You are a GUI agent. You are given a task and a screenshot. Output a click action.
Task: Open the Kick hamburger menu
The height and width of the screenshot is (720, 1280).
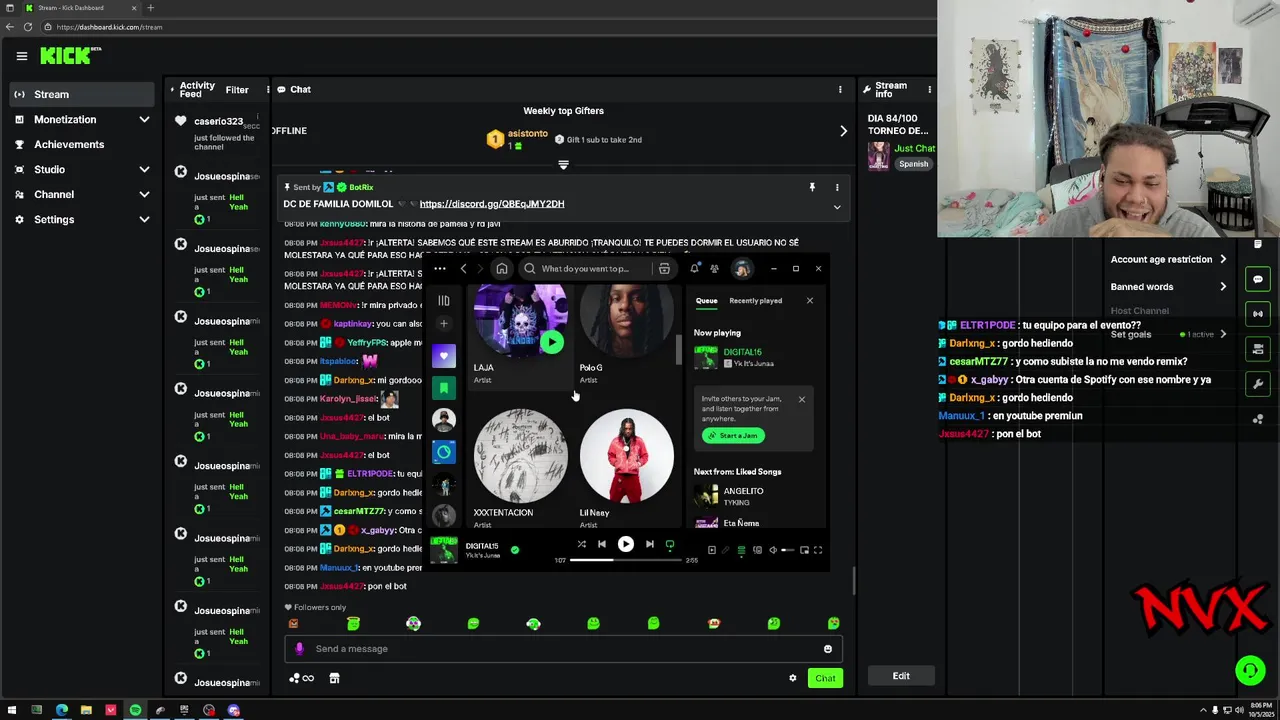tap(21, 56)
